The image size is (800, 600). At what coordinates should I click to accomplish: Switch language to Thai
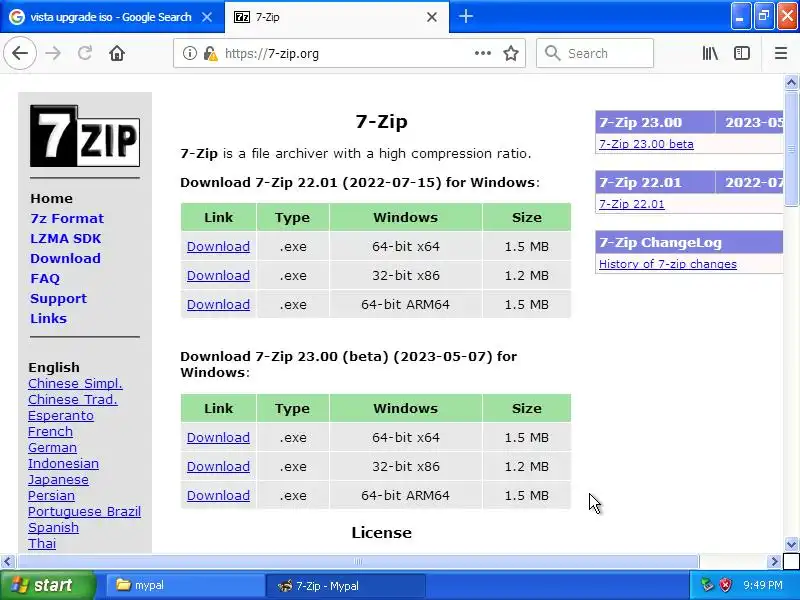tap(42, 543)
